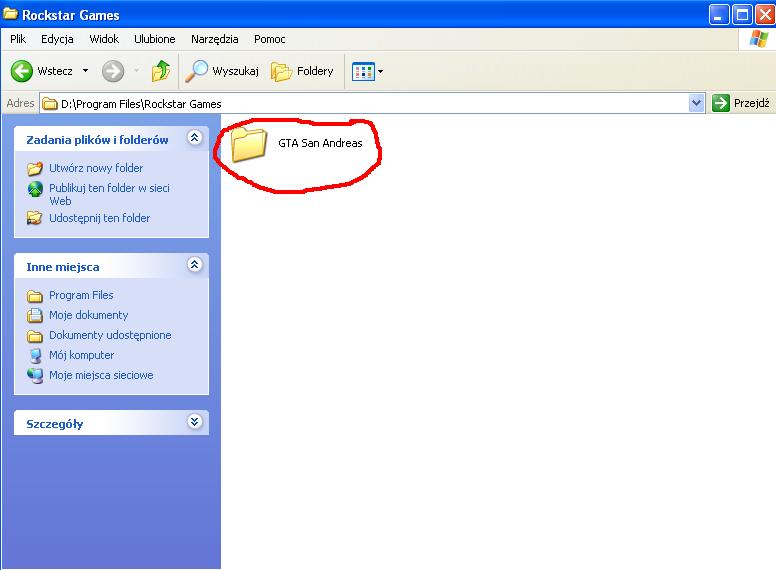Open the Plik menu
776x570 pixels.
(18, 39)
